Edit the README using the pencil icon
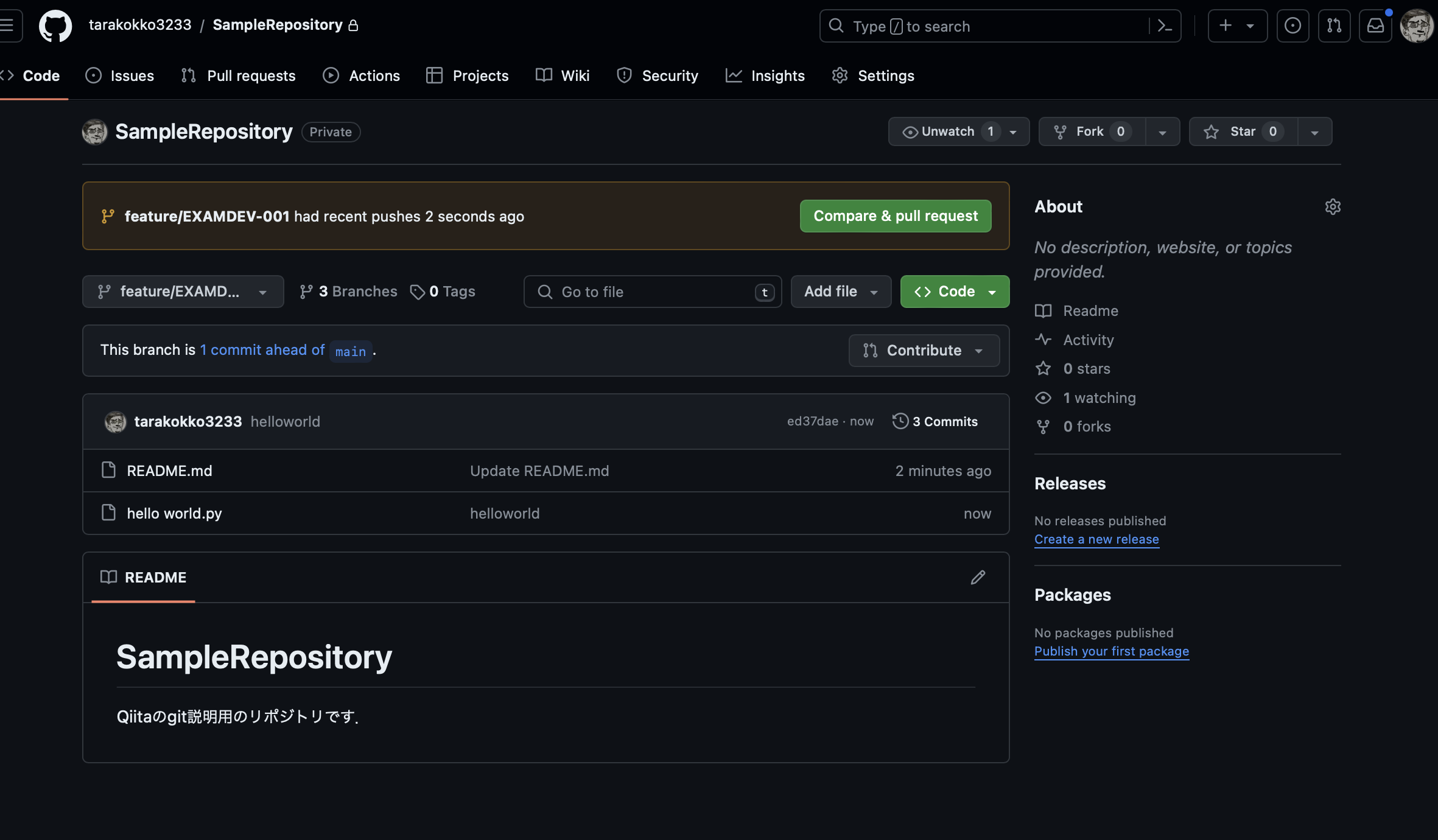This screenshot has height=840, width=1438. (978, 577)
